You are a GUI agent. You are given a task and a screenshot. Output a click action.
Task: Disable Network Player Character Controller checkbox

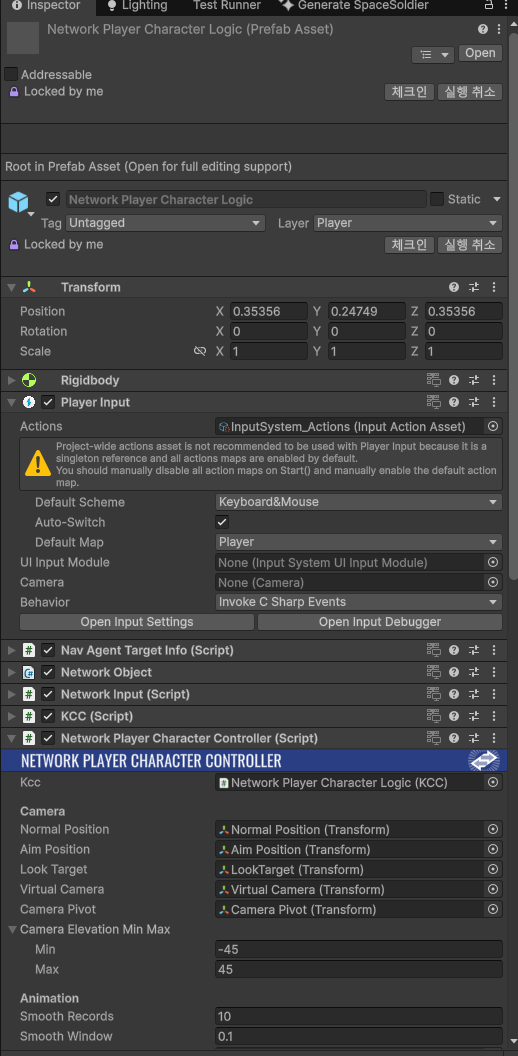coord(48,738)
